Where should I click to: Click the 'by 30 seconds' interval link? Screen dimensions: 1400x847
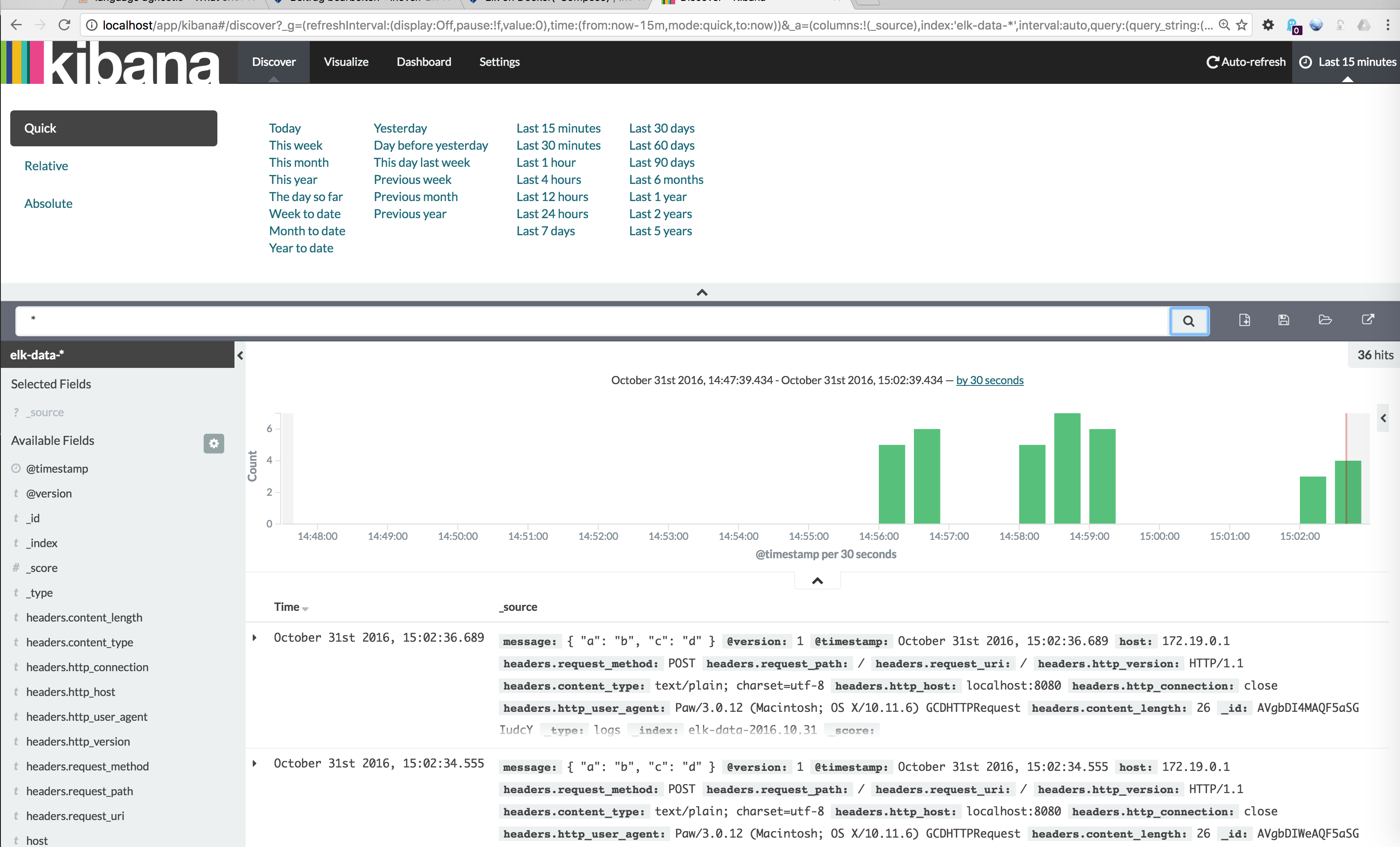989,380
